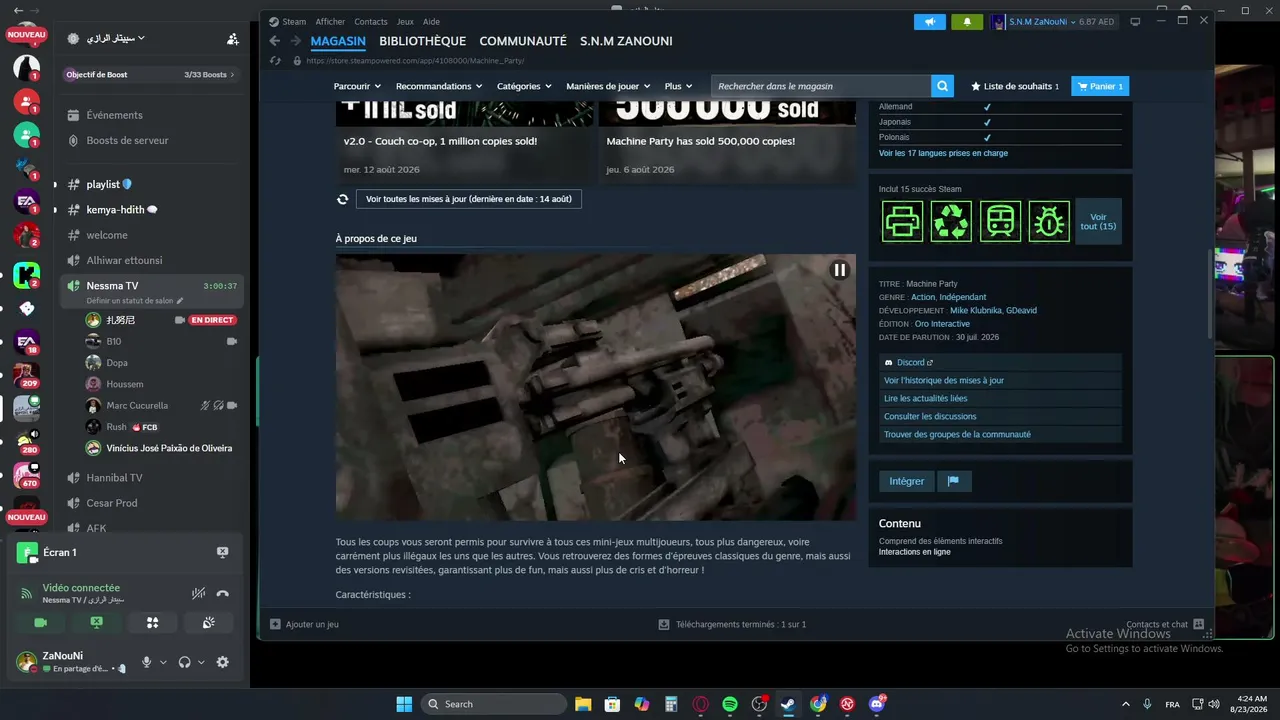Open File Explorer from the taskbar
This screenshot has height=720, width=1280.
point(583,704)
